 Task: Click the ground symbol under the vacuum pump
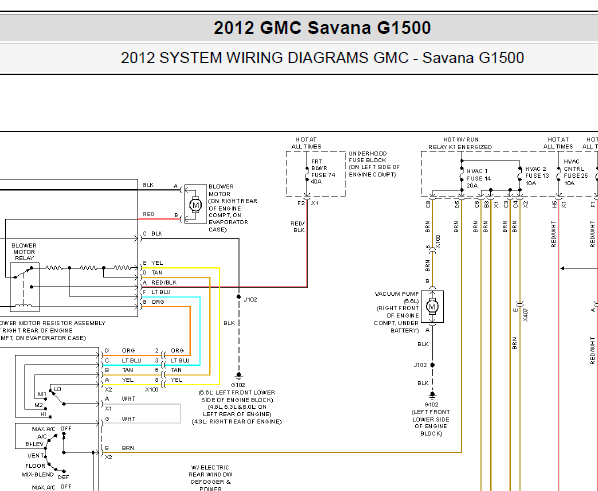point(432,395)
